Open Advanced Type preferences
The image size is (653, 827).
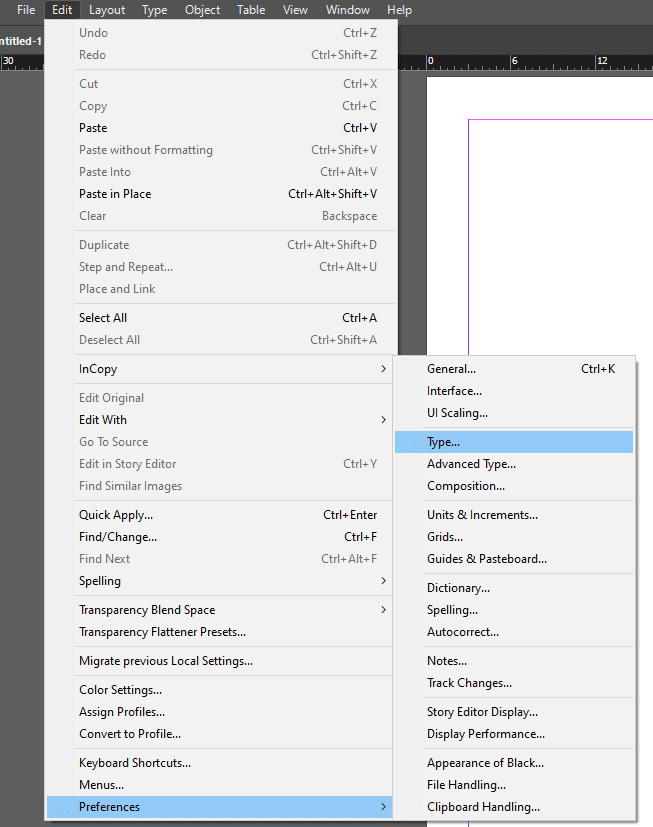[514, 464]
